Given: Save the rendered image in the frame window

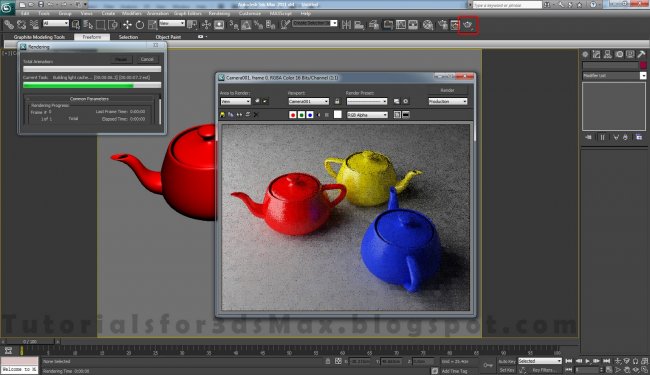Looking at the screenshot, I should pos(222,115).
